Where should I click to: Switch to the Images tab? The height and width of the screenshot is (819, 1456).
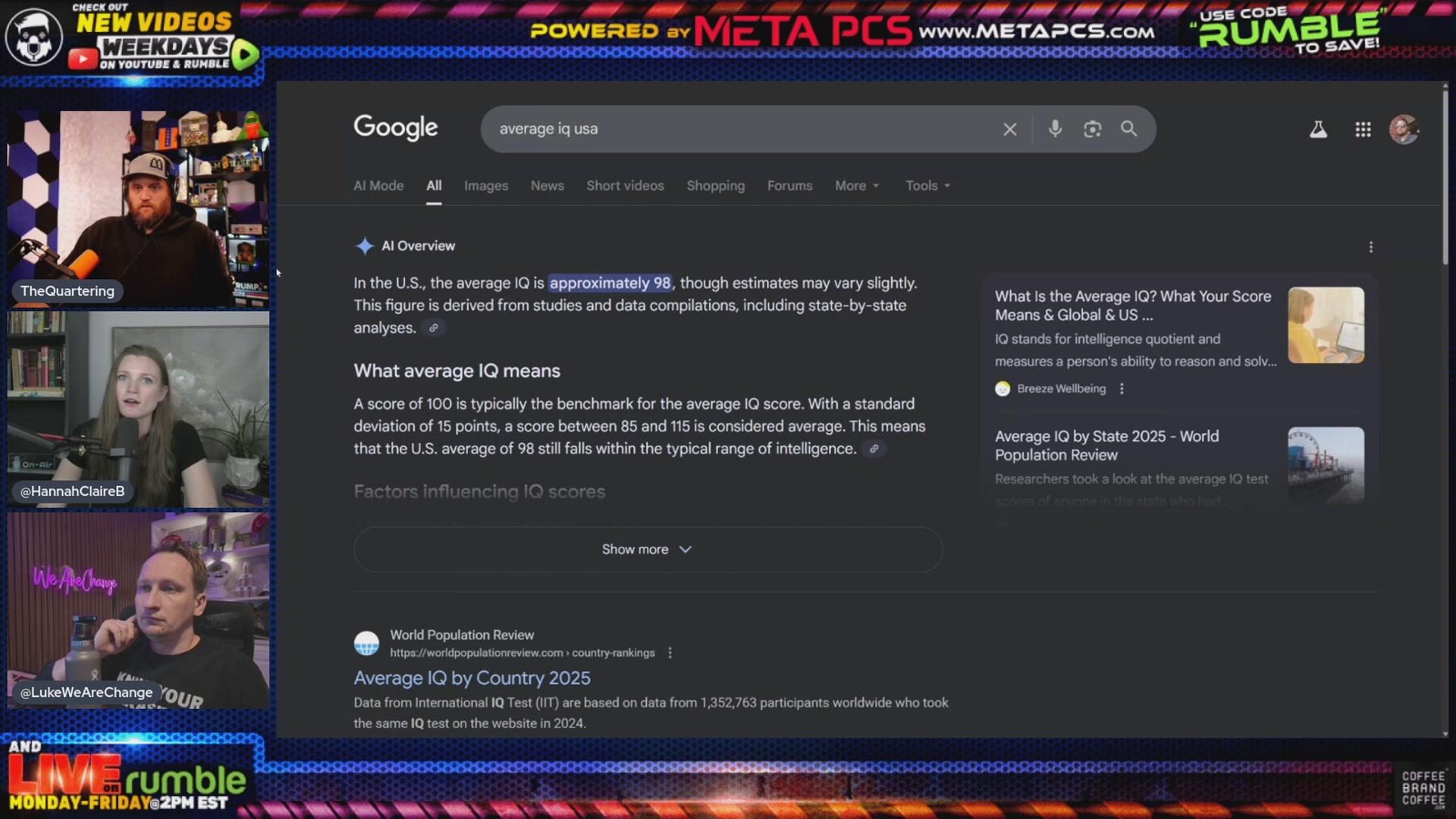click(x=485, y=186)
